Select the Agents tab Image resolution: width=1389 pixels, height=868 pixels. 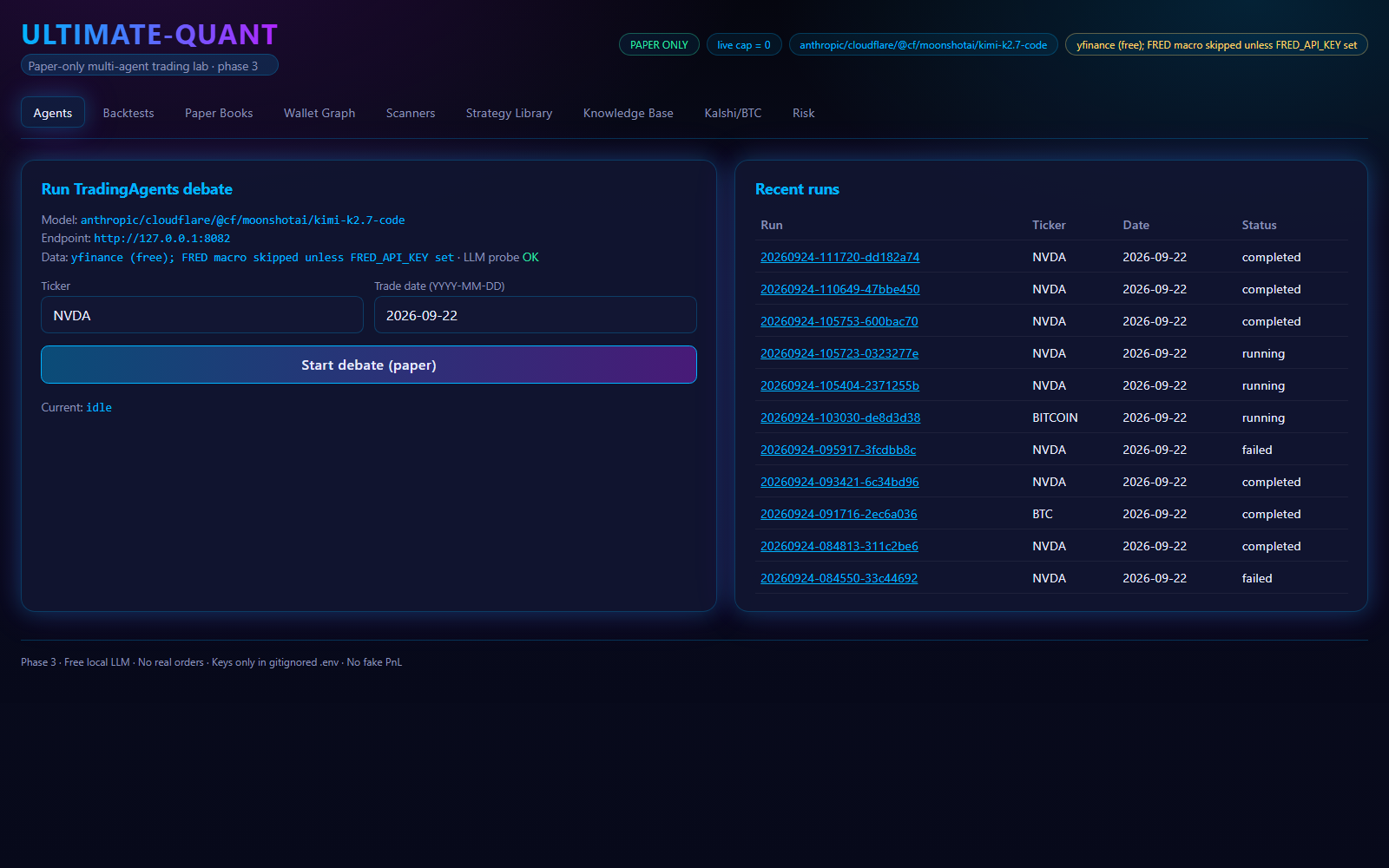[53, 113]
